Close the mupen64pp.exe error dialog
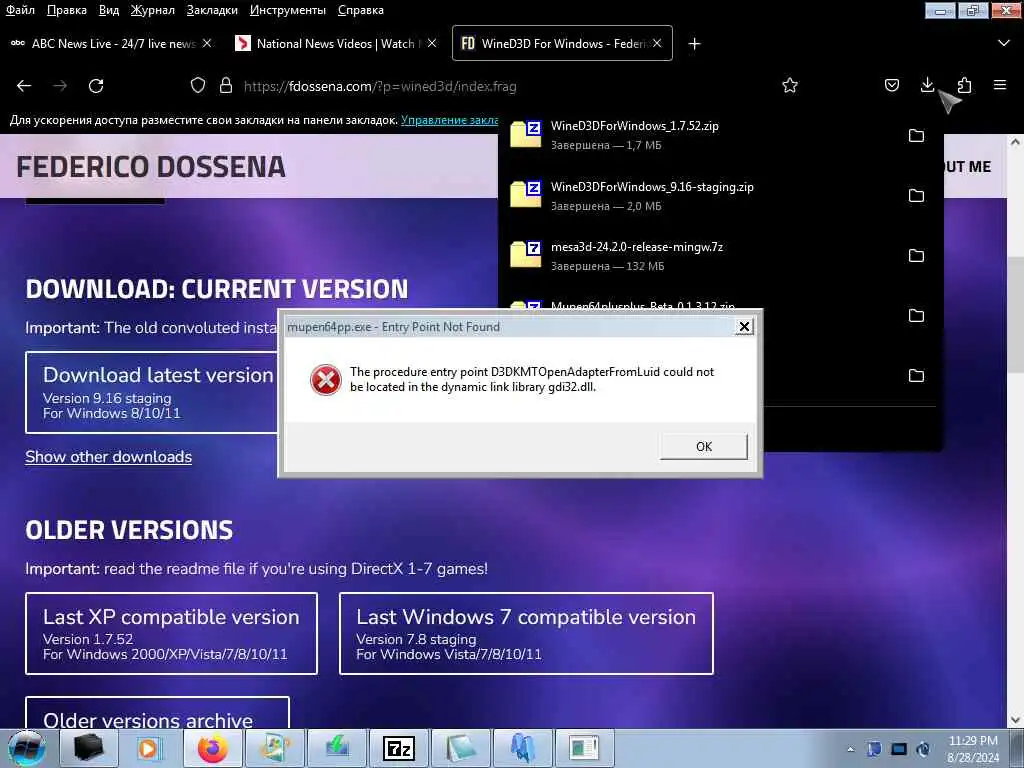 (744, 327)
